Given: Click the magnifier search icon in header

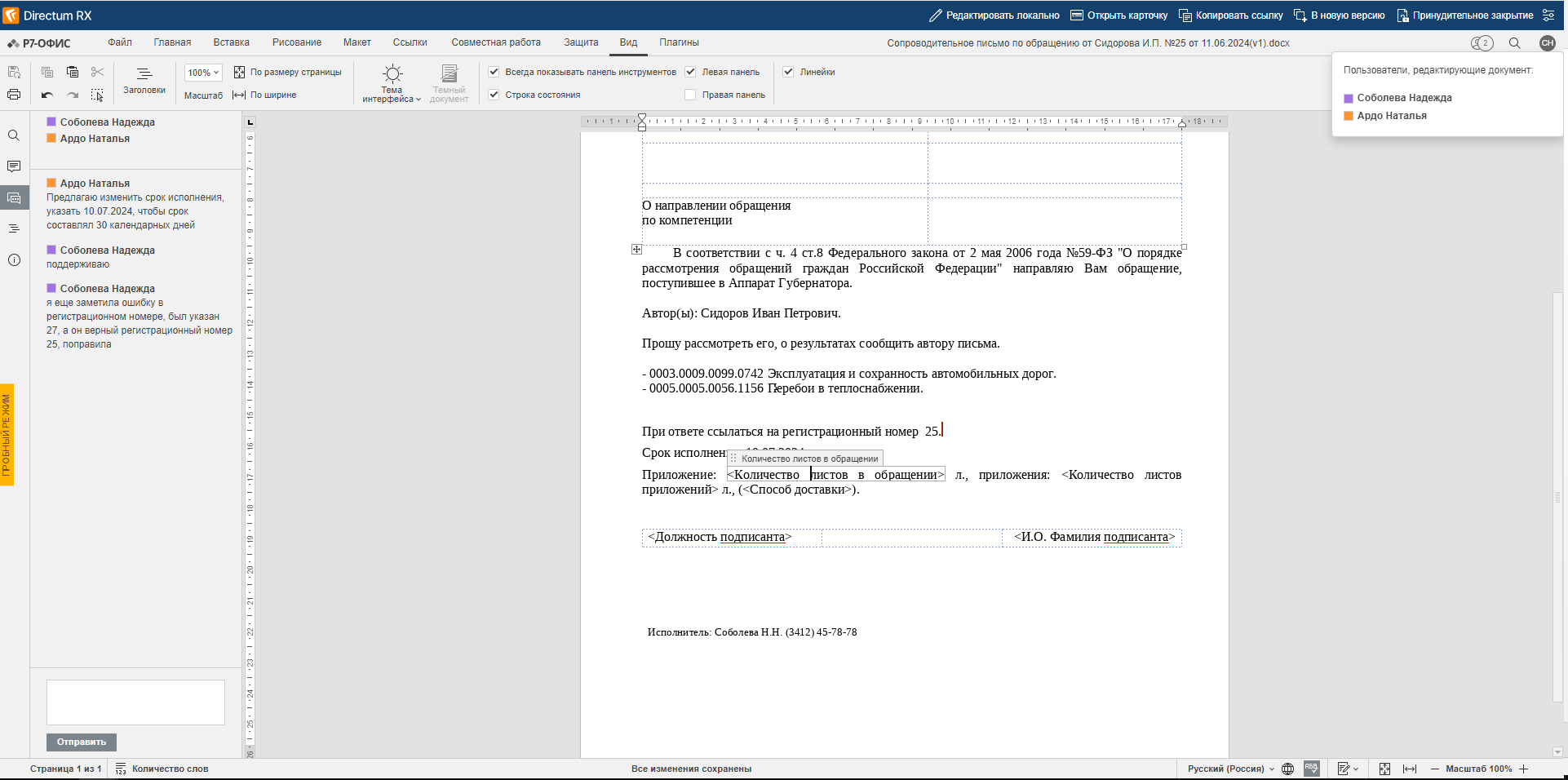Looking at the screenshot, I should pyautogui.click(x=1514, y=43).
